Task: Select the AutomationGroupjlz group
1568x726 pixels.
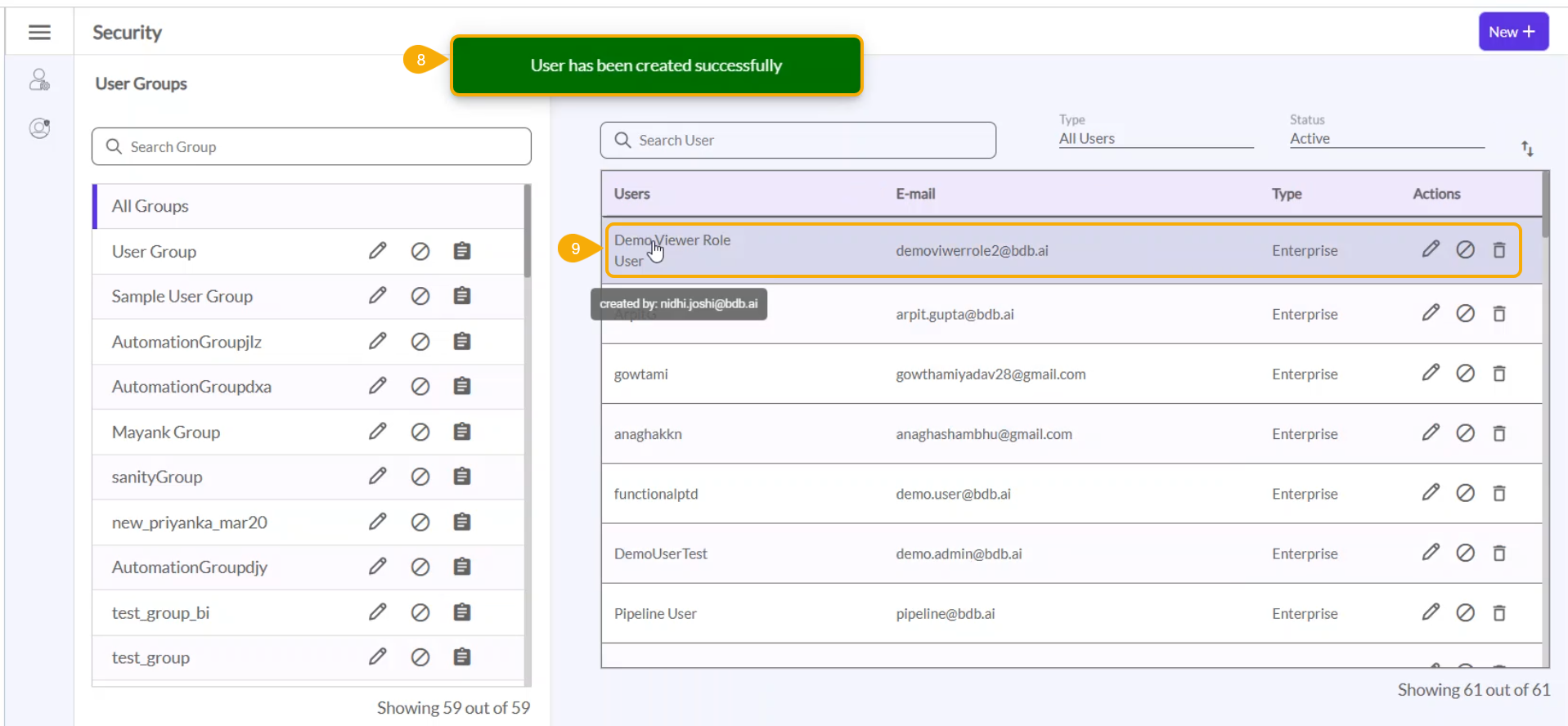Action: (x=186, y=342)
